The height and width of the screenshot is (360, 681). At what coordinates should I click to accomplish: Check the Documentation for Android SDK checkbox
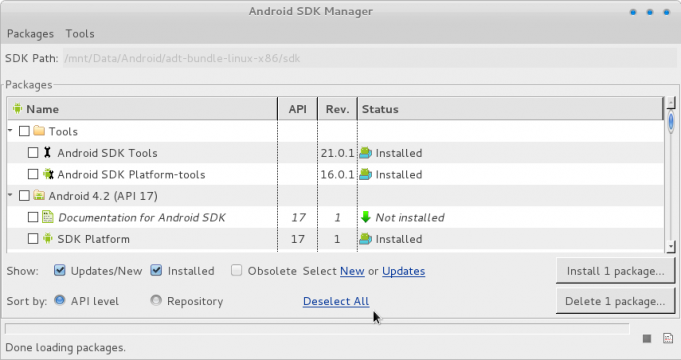pyautogui.click(x=33, y=217)
